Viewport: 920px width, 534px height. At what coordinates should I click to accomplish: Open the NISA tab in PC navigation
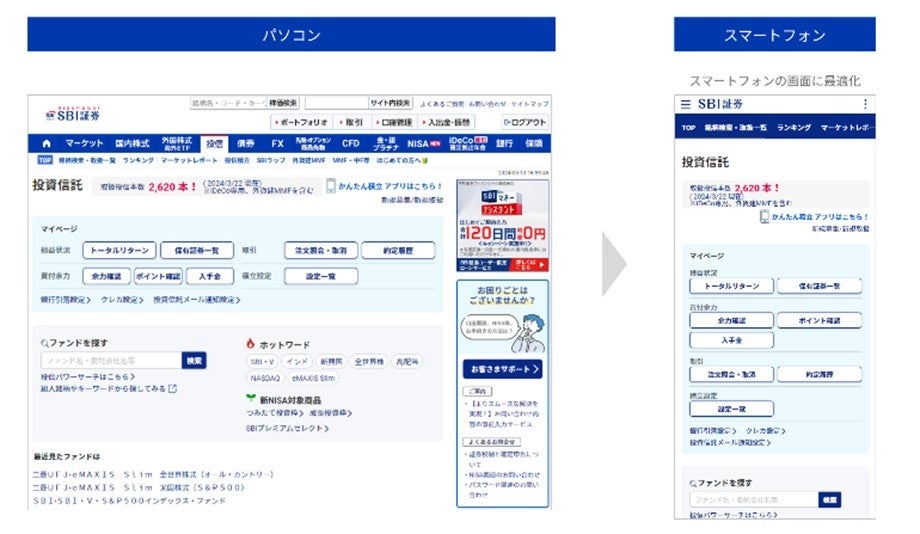423,143
